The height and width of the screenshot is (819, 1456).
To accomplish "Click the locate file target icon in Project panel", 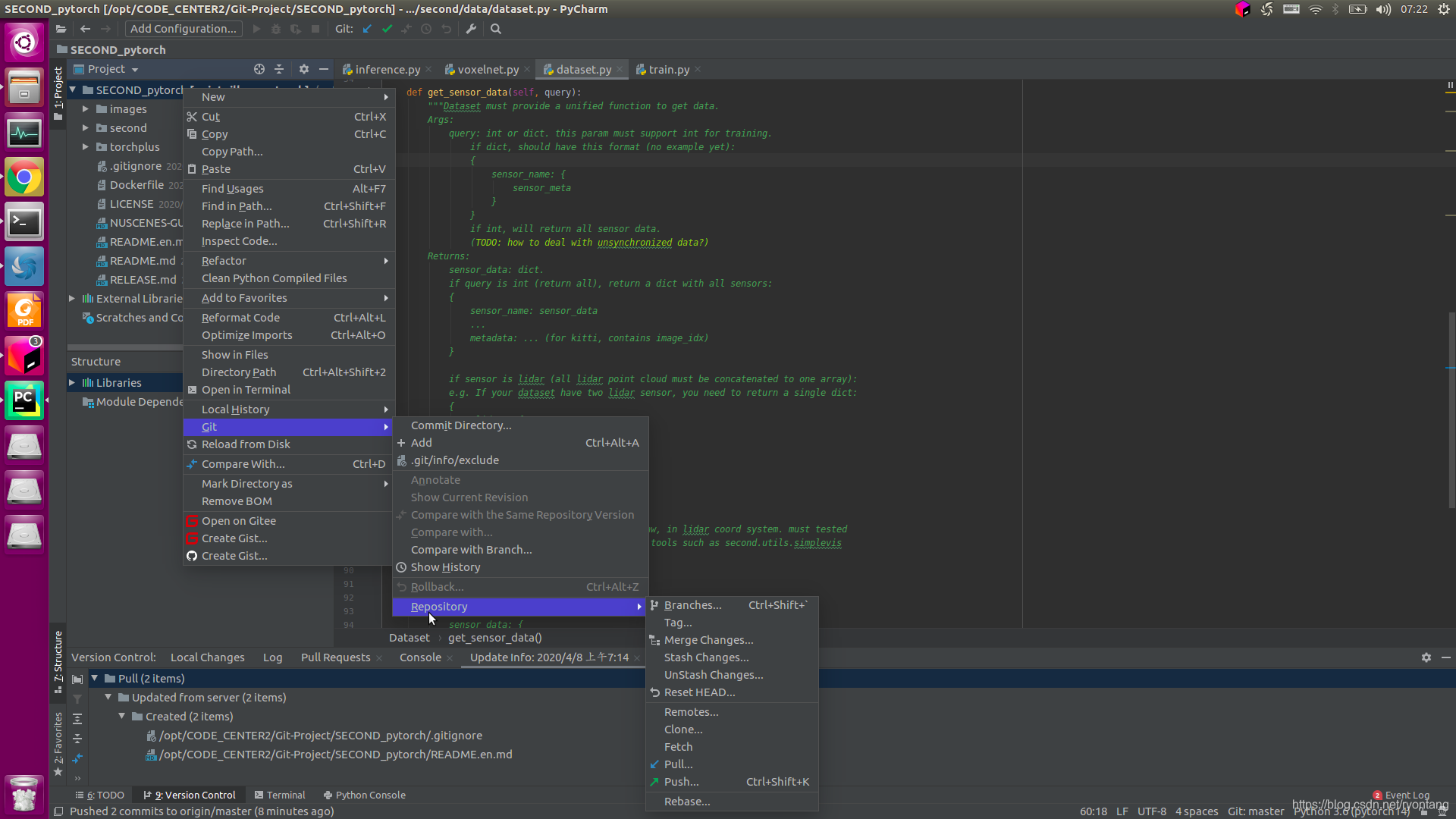I will tap(259, 69).
